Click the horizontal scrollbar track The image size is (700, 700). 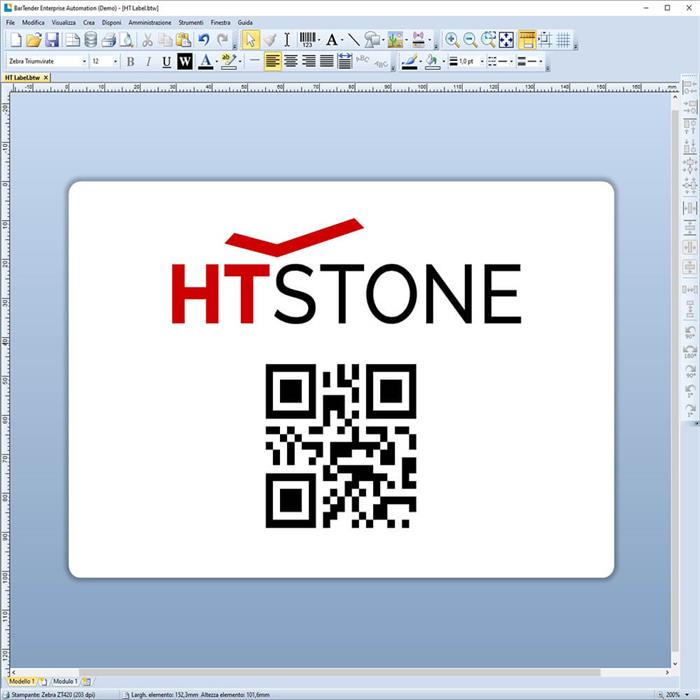(x=339, y=672)
